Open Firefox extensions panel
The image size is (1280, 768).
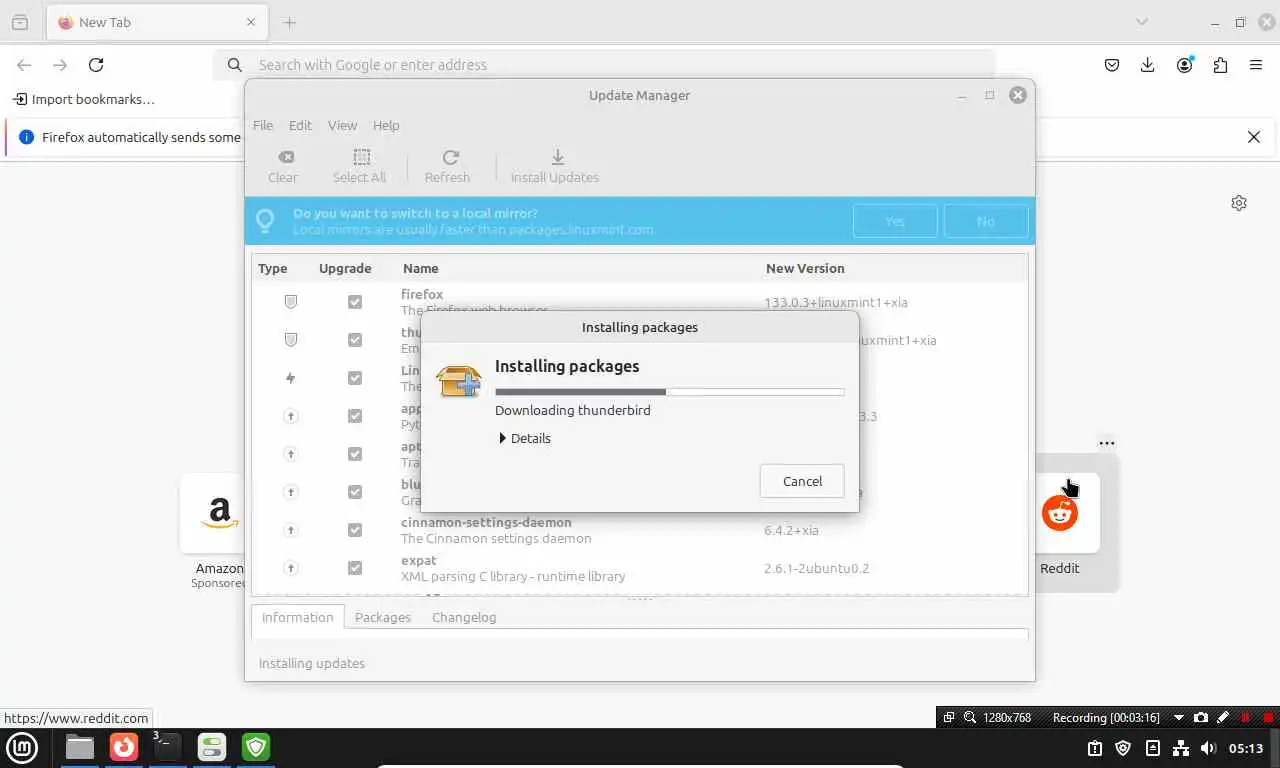(1220, 65)
